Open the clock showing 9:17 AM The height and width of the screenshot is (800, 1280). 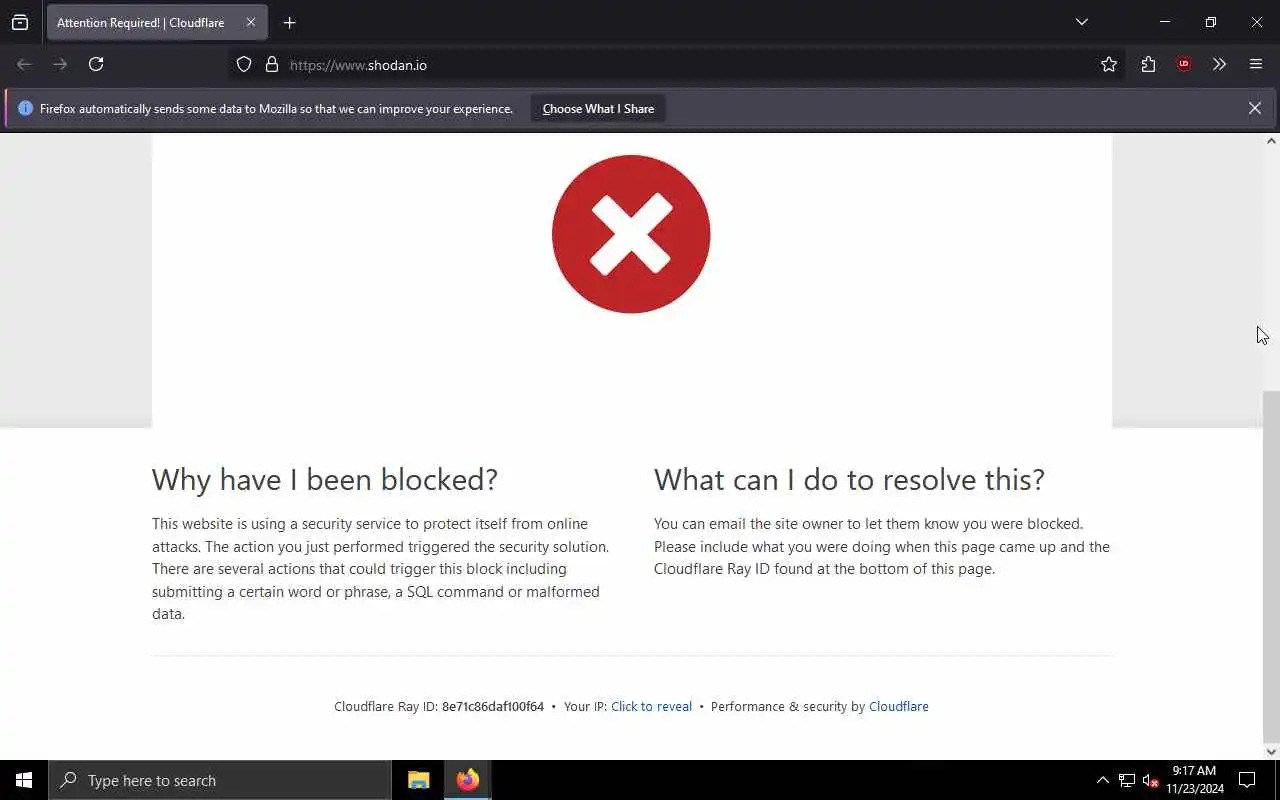1194,780
